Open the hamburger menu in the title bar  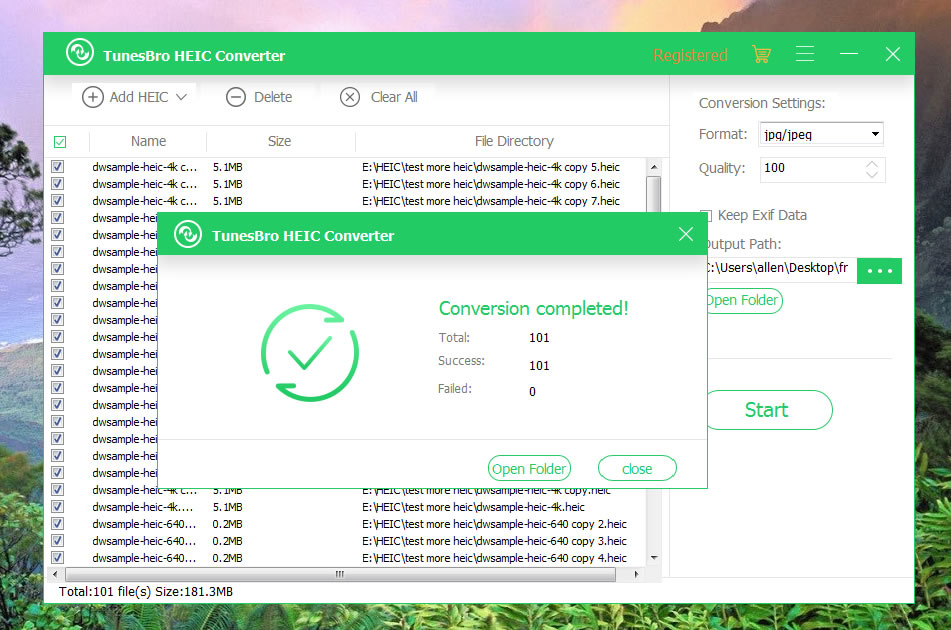pyautogui.click(x=805, y=54)
